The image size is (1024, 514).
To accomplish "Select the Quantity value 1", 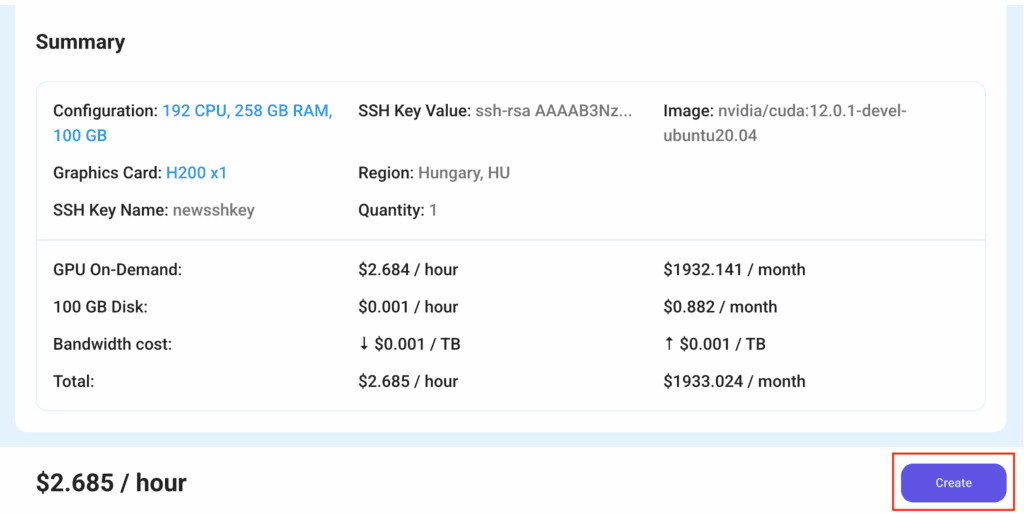I will click(x=433, y=210).
